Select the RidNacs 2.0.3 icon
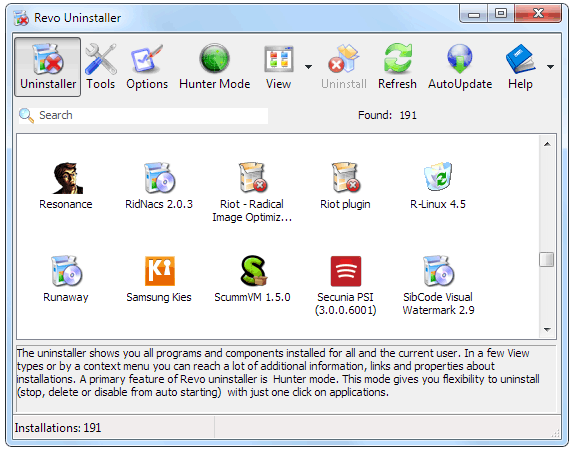The image size is (575, 450). click(159, 178)
